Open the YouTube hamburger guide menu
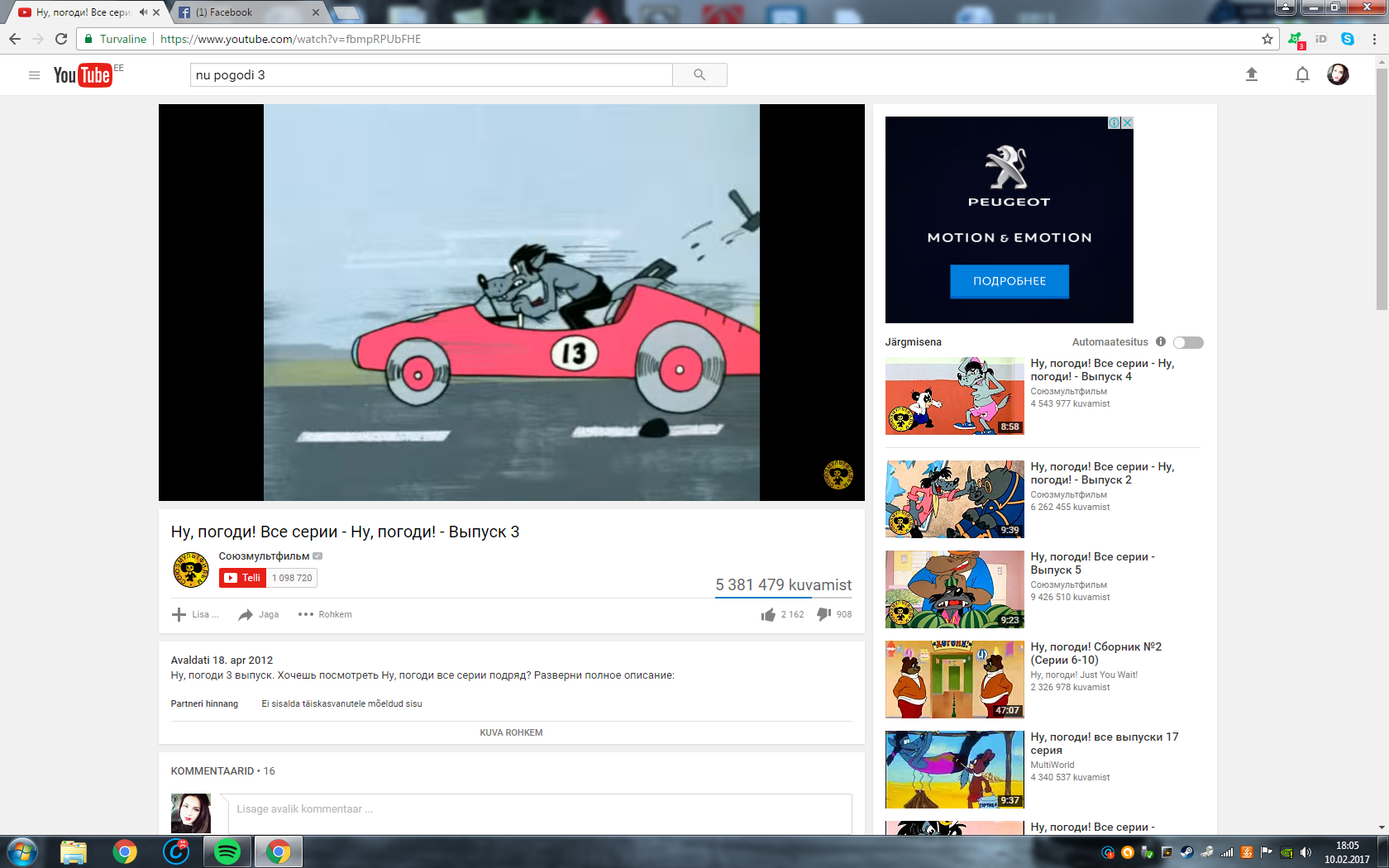This screenshot has width=1389, height=868. (34, 75)
